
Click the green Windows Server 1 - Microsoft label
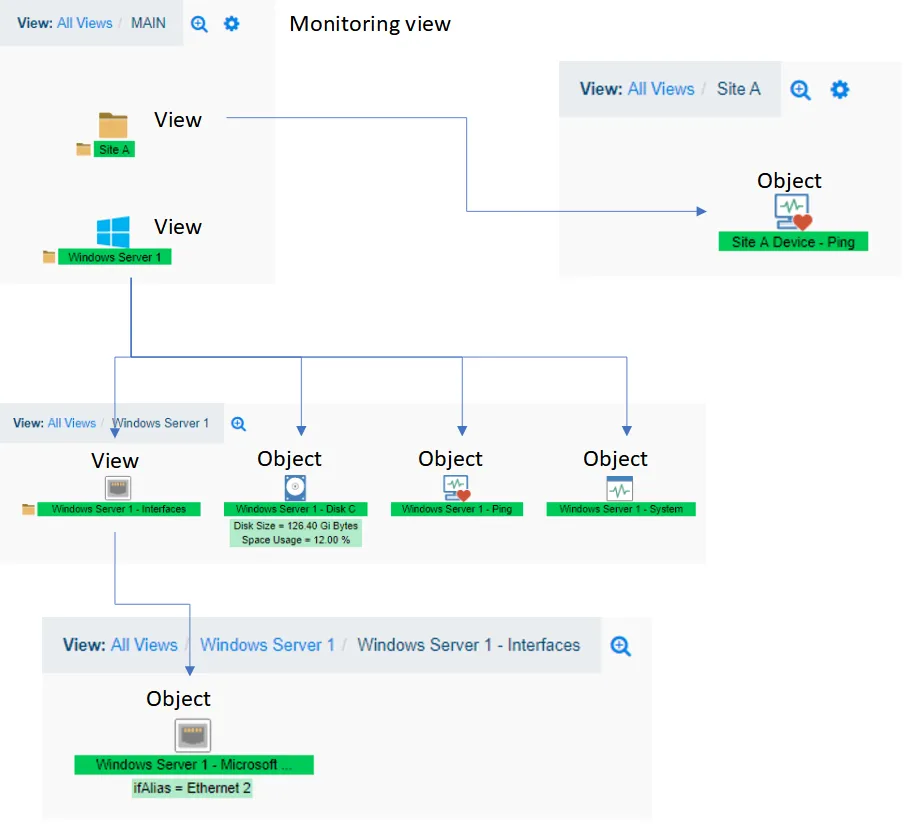coord(194,765)
